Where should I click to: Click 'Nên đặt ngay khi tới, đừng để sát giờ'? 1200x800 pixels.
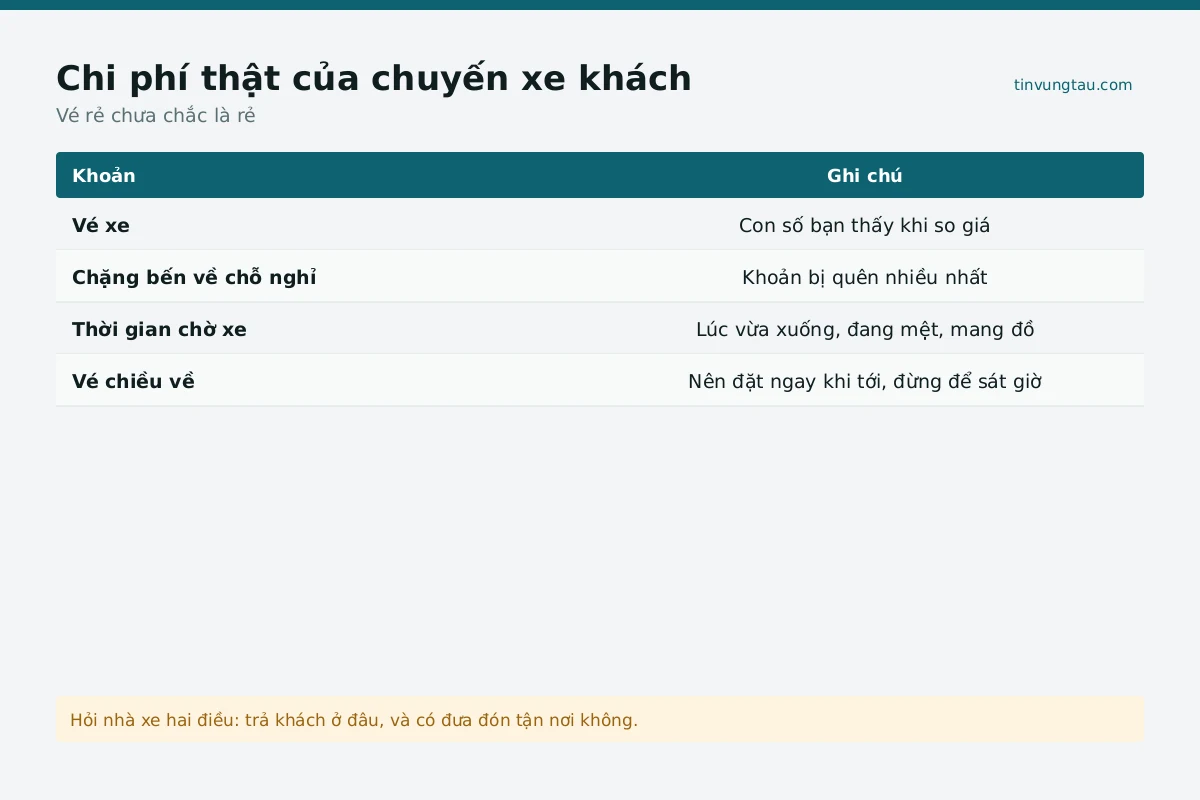865,381
